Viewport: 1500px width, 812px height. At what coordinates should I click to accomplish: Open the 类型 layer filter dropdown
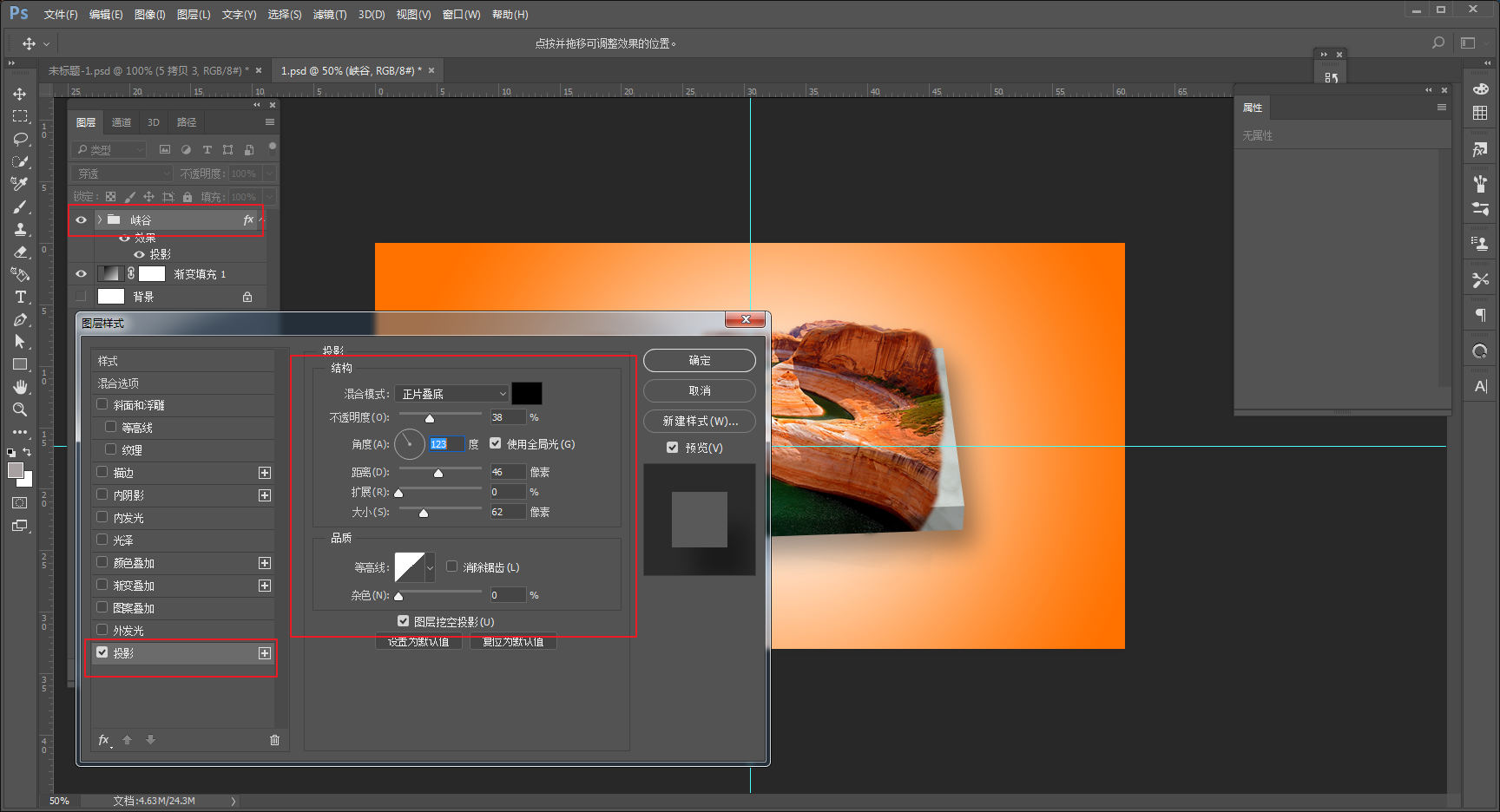(109, 150)
